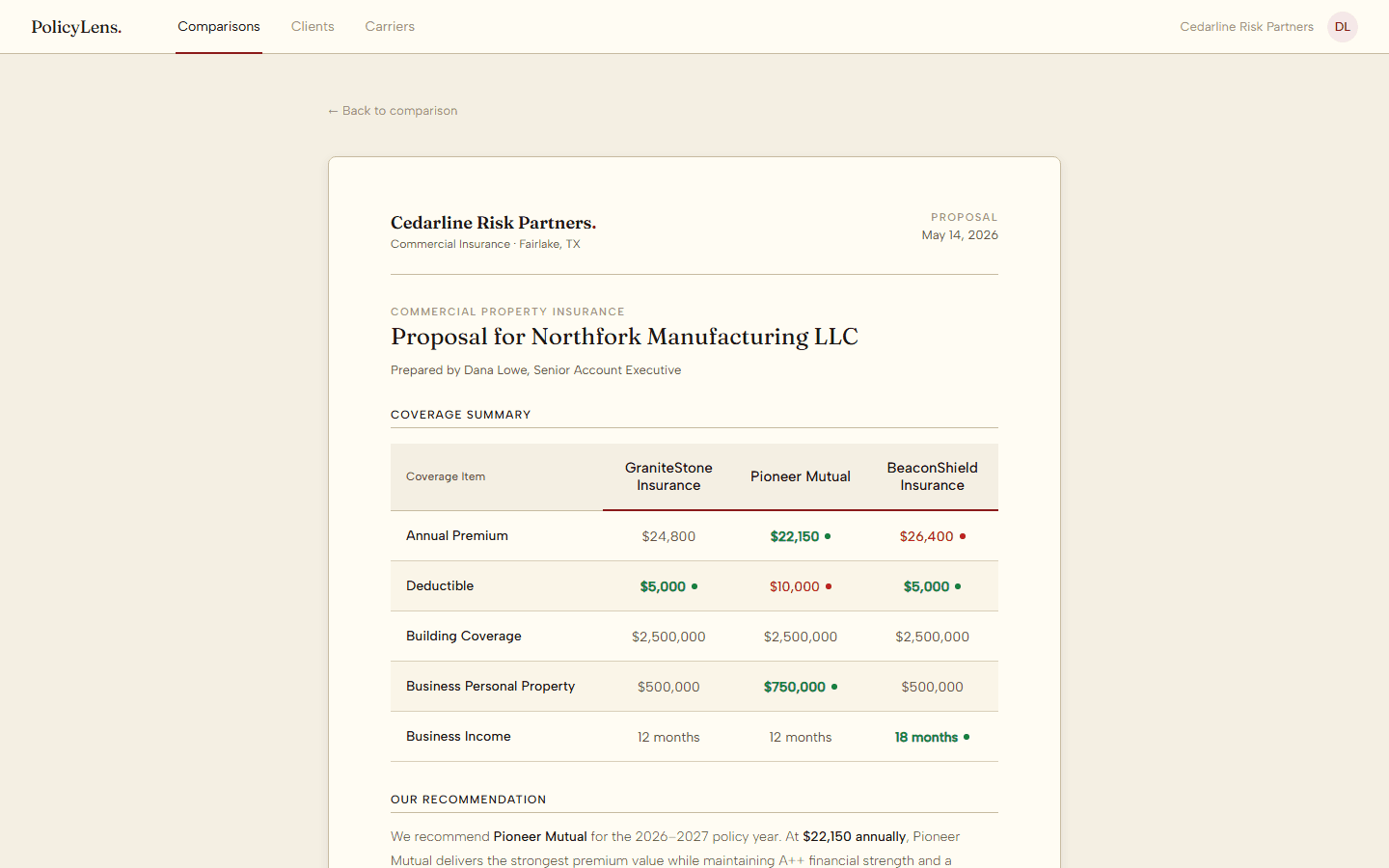Click the Proposal for Northfork Manufacturing heading
This screenshot has width=1389, height=868.
click(x=624, y=337)
